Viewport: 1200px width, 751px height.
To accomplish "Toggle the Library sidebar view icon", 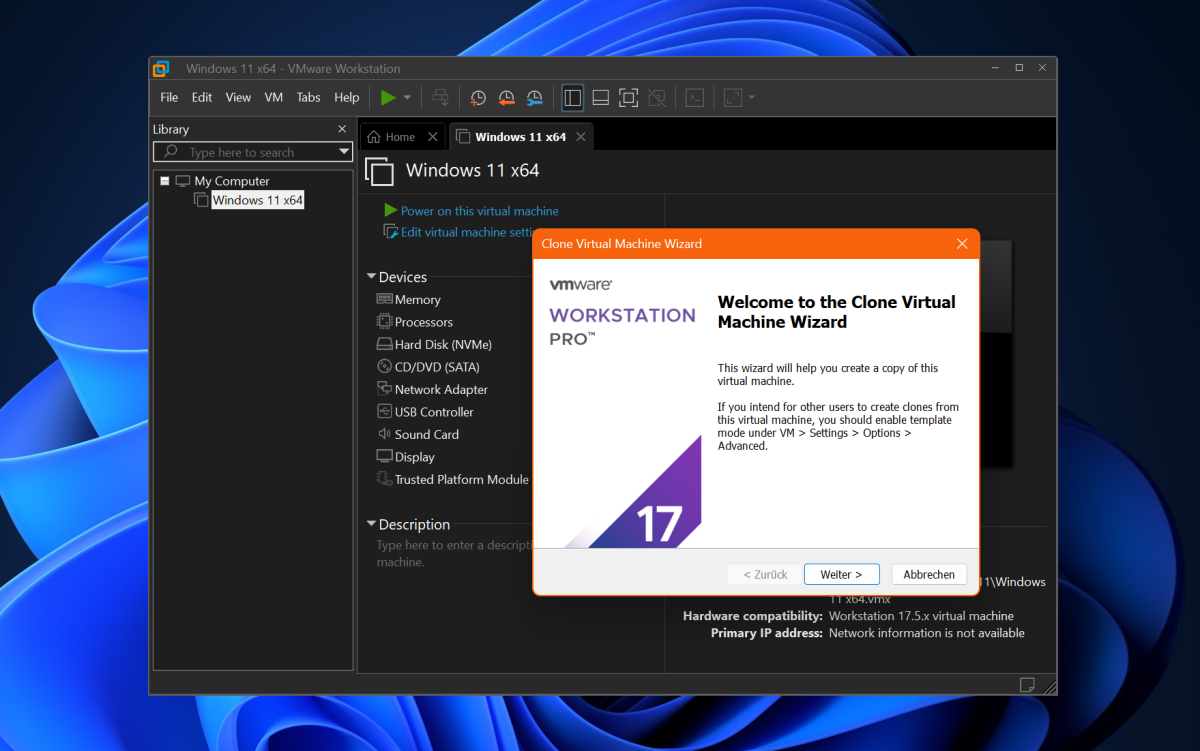I will [571, 97].
